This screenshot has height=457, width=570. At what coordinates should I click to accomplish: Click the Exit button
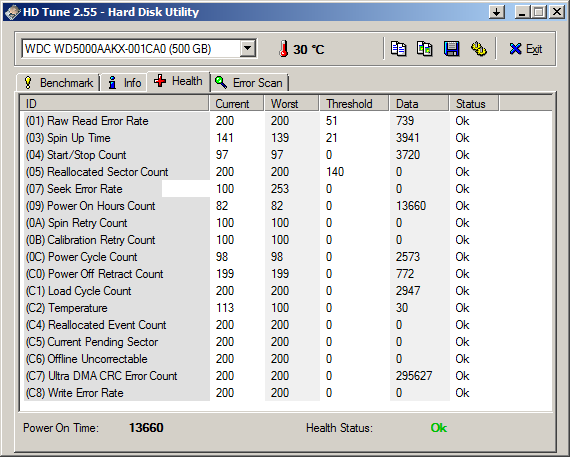[526, 49]
